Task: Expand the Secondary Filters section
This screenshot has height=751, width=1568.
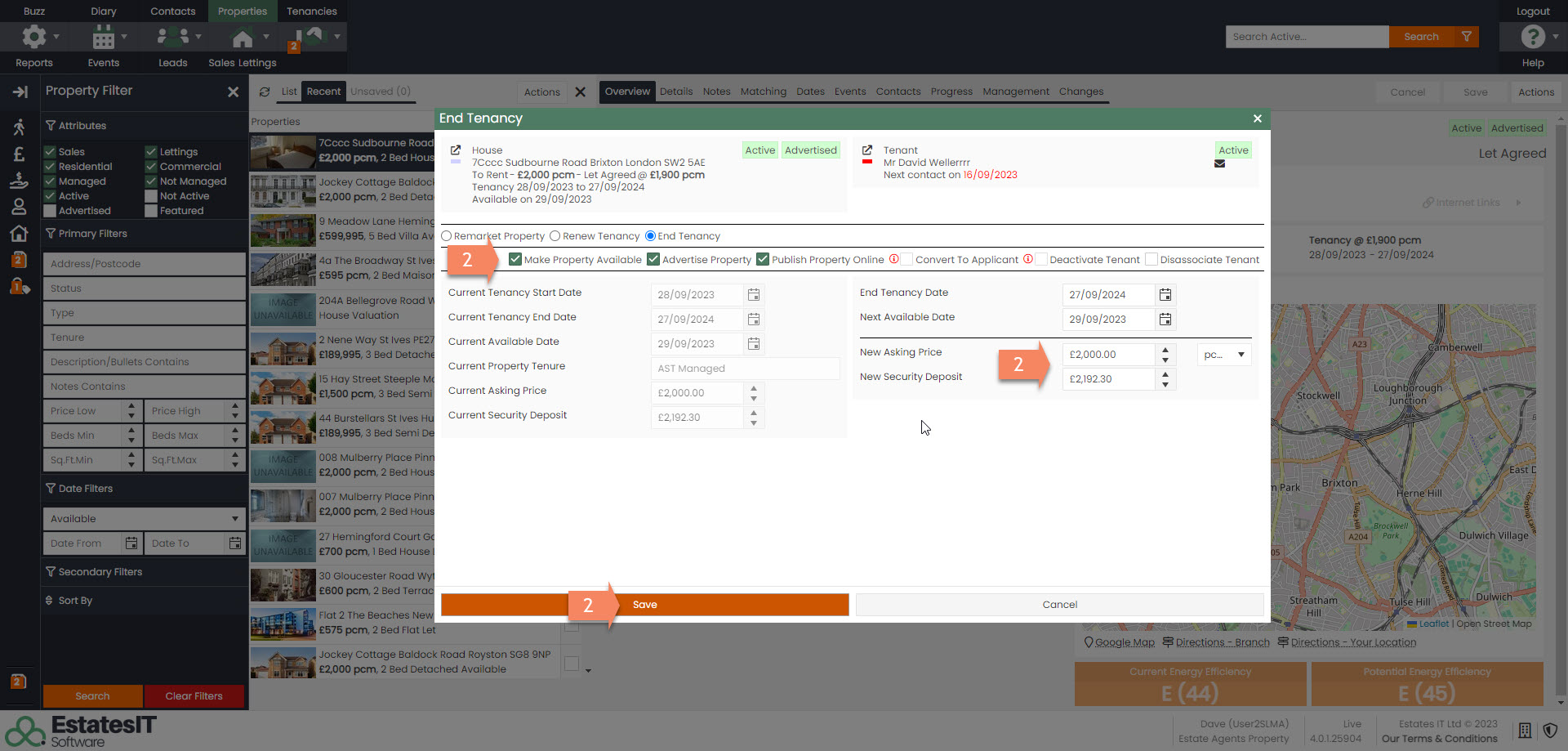Action: (x=100, y=572)
